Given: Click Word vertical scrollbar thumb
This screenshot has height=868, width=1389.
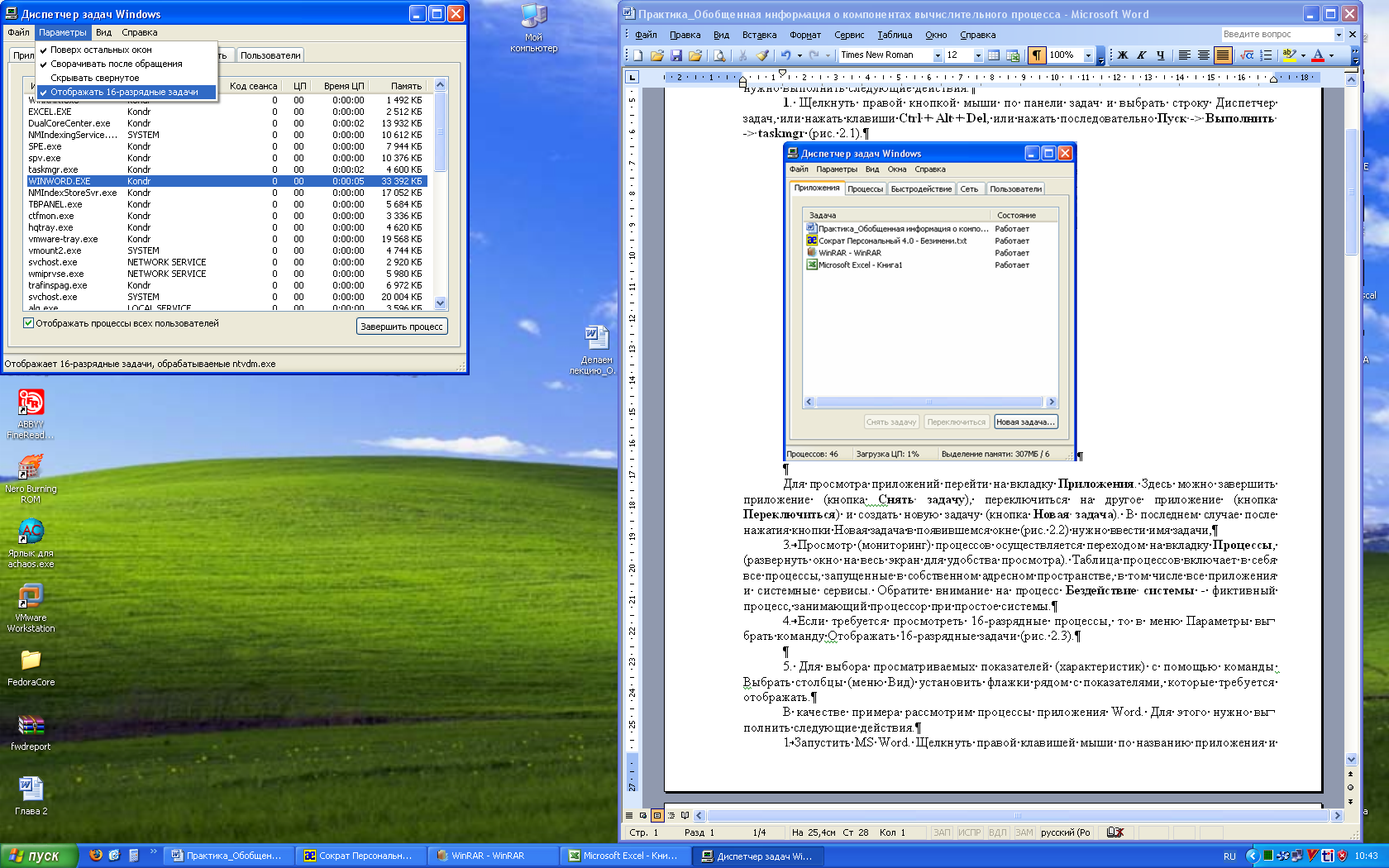Looking at the screenshot, I should coord(1352,192).
